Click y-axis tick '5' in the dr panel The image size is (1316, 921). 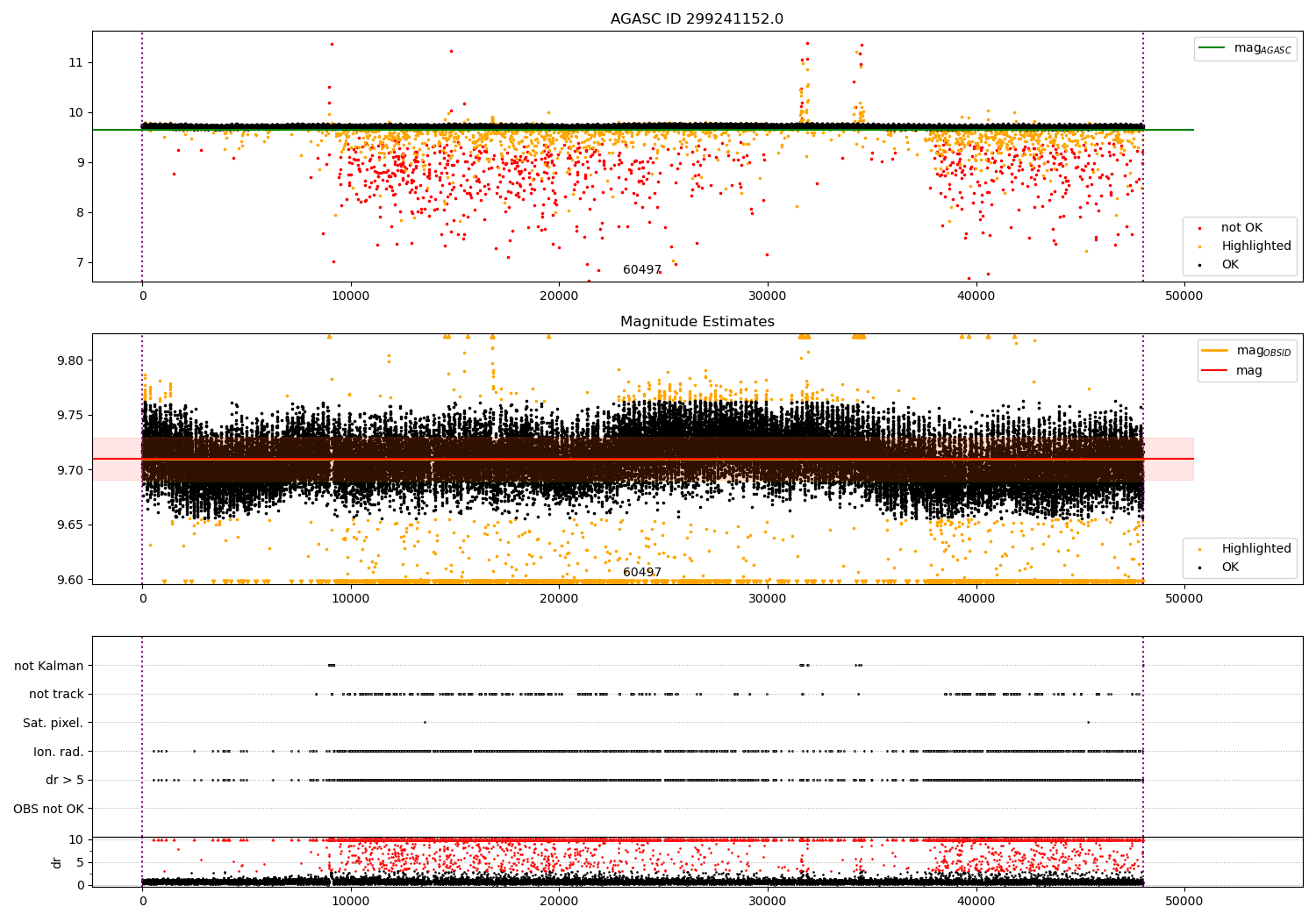[x=80, y=862]
